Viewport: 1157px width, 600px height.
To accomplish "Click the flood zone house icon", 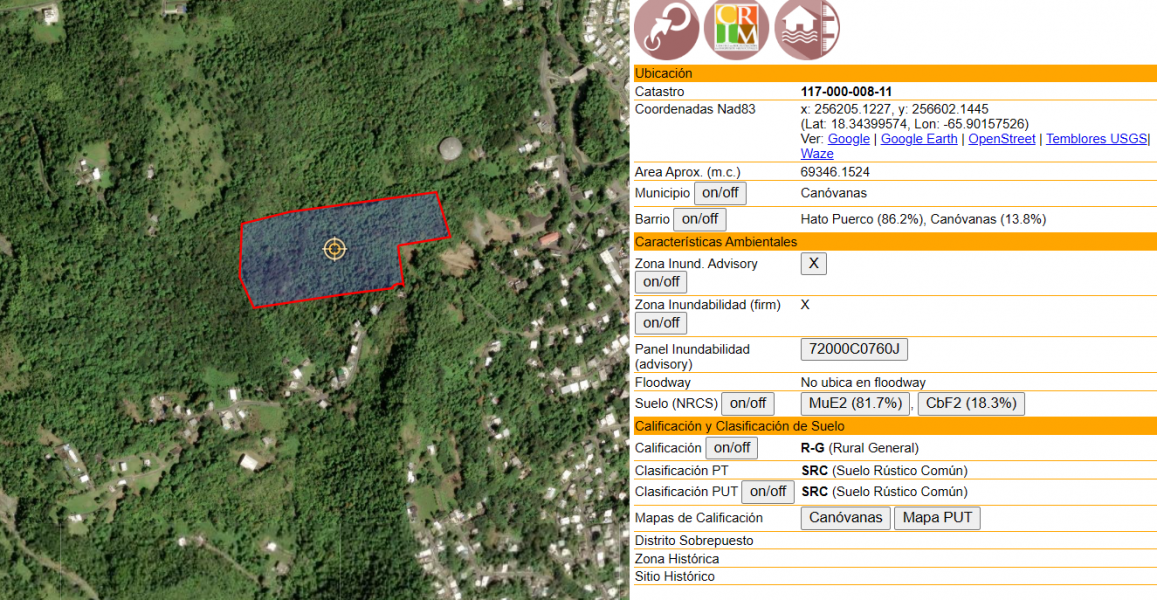I will click(806, 28).
